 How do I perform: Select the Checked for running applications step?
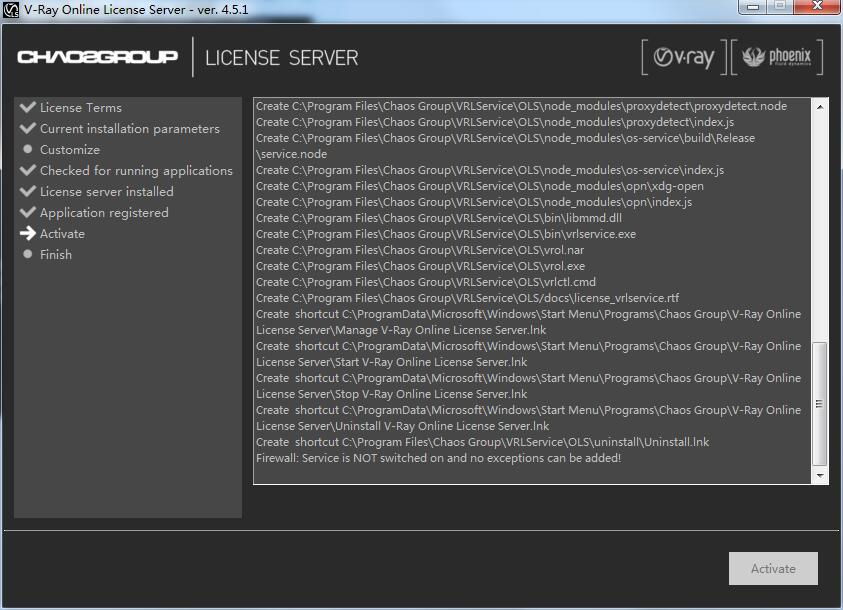coord(136,171)
